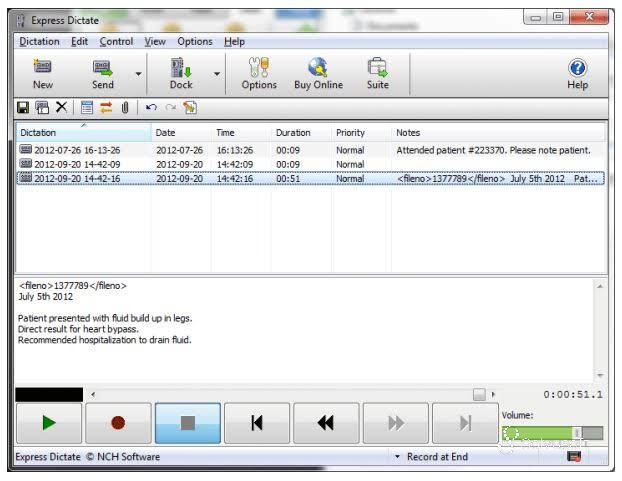Undo the last action
The width and height of the screenshot is (622, 481).
(151, 107)
